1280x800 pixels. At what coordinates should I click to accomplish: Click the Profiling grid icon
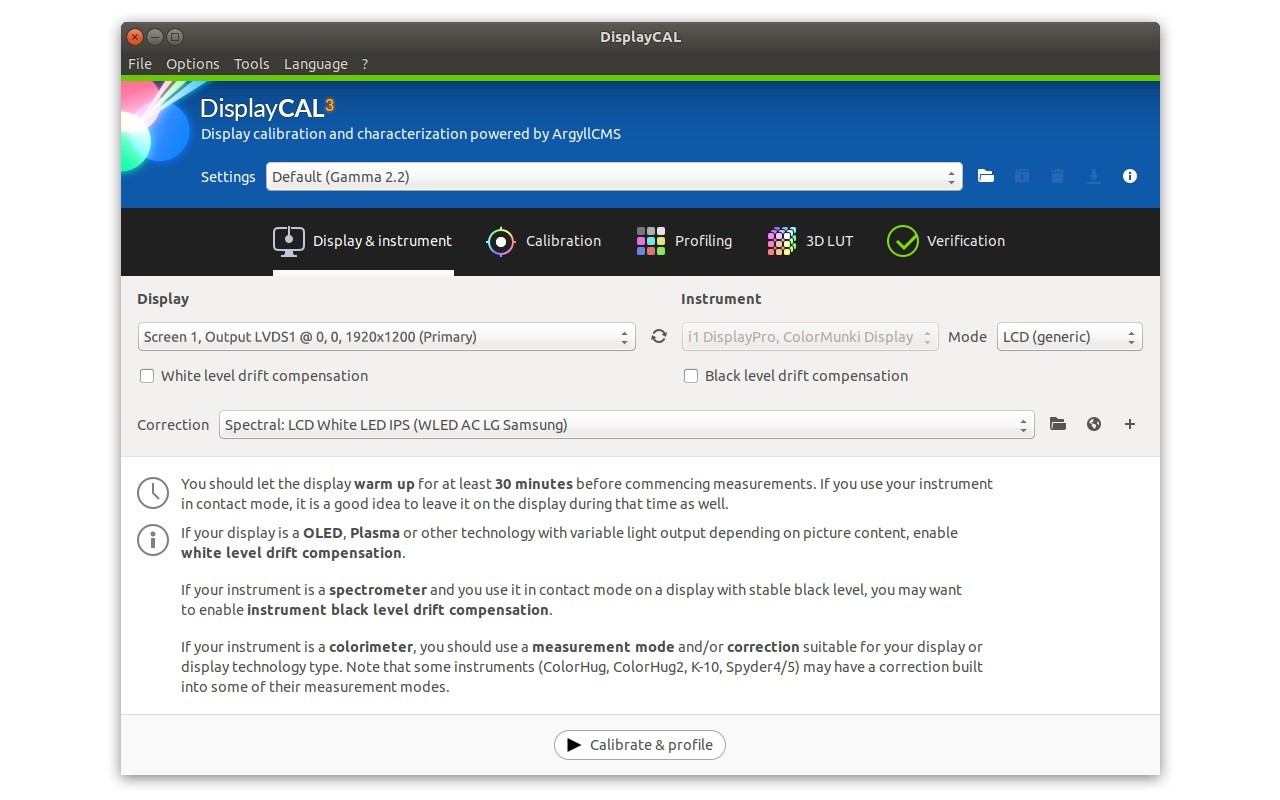(x=650, y=240)
